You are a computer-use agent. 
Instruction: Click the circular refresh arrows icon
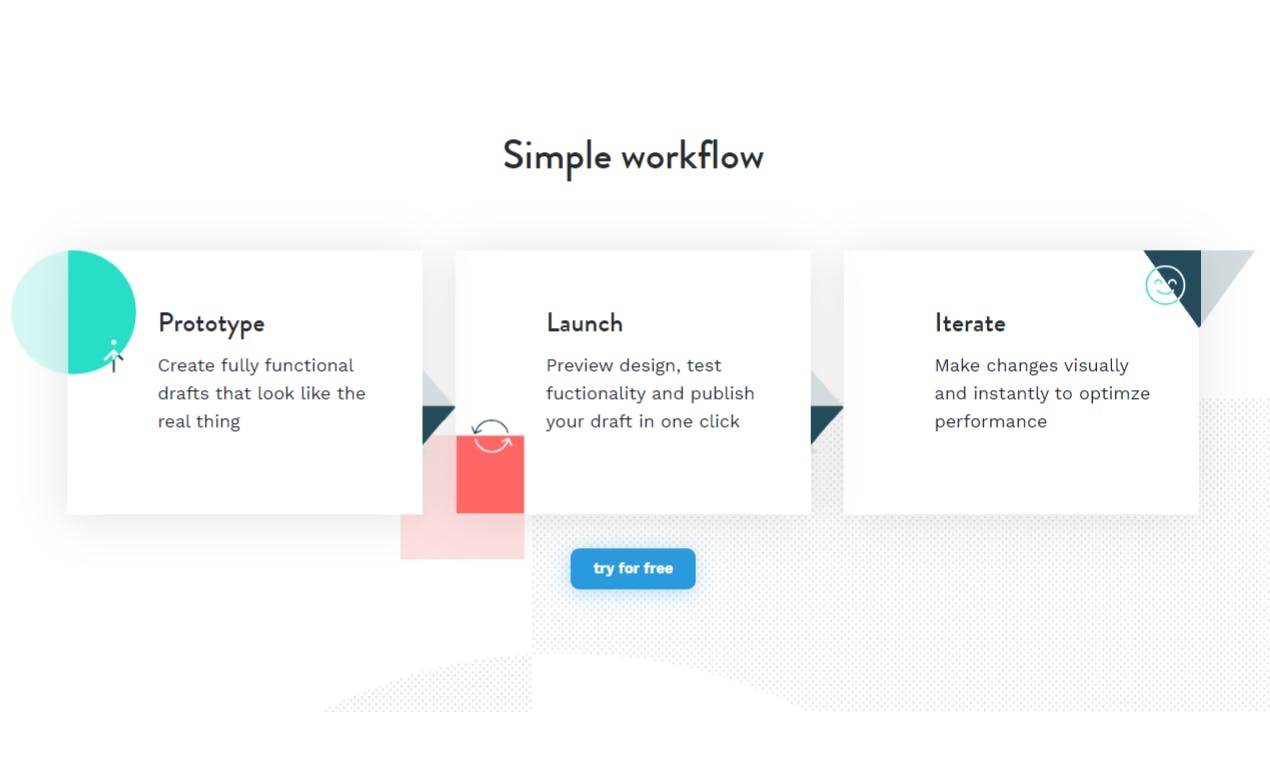[x=491, y=436]
